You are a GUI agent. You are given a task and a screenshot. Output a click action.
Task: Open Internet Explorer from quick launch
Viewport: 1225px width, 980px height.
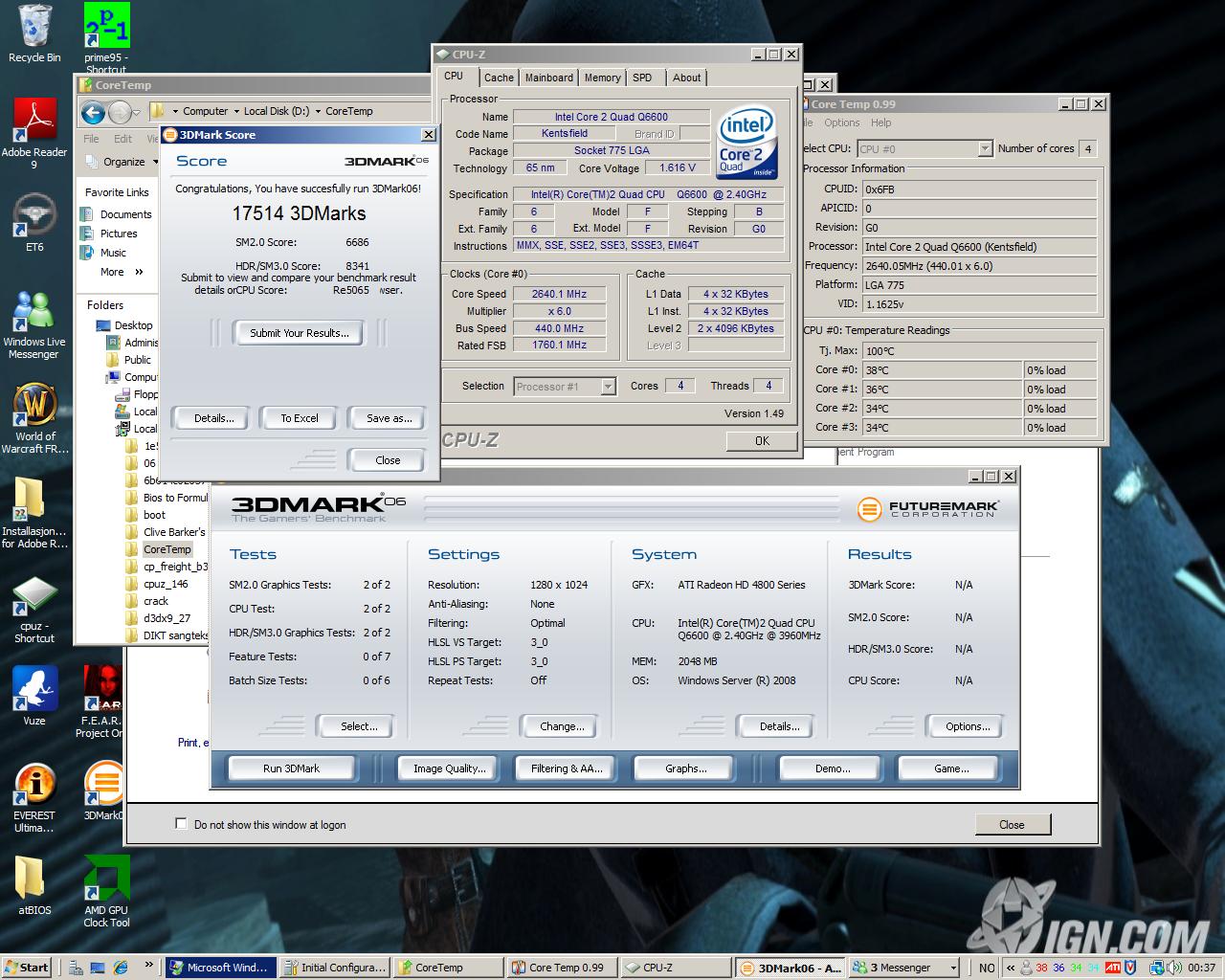(121, 968)
